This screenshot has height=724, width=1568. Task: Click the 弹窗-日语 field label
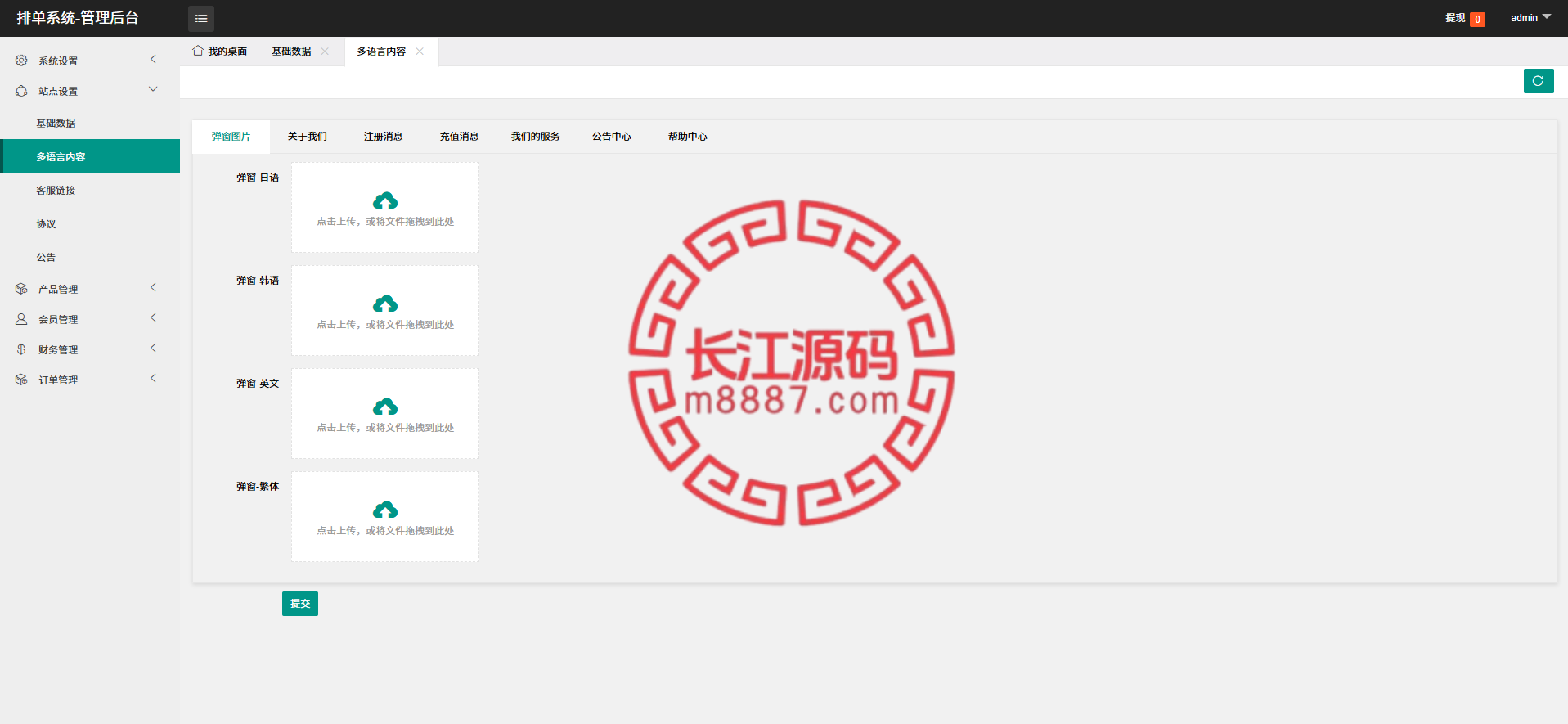tap(258, 178)
